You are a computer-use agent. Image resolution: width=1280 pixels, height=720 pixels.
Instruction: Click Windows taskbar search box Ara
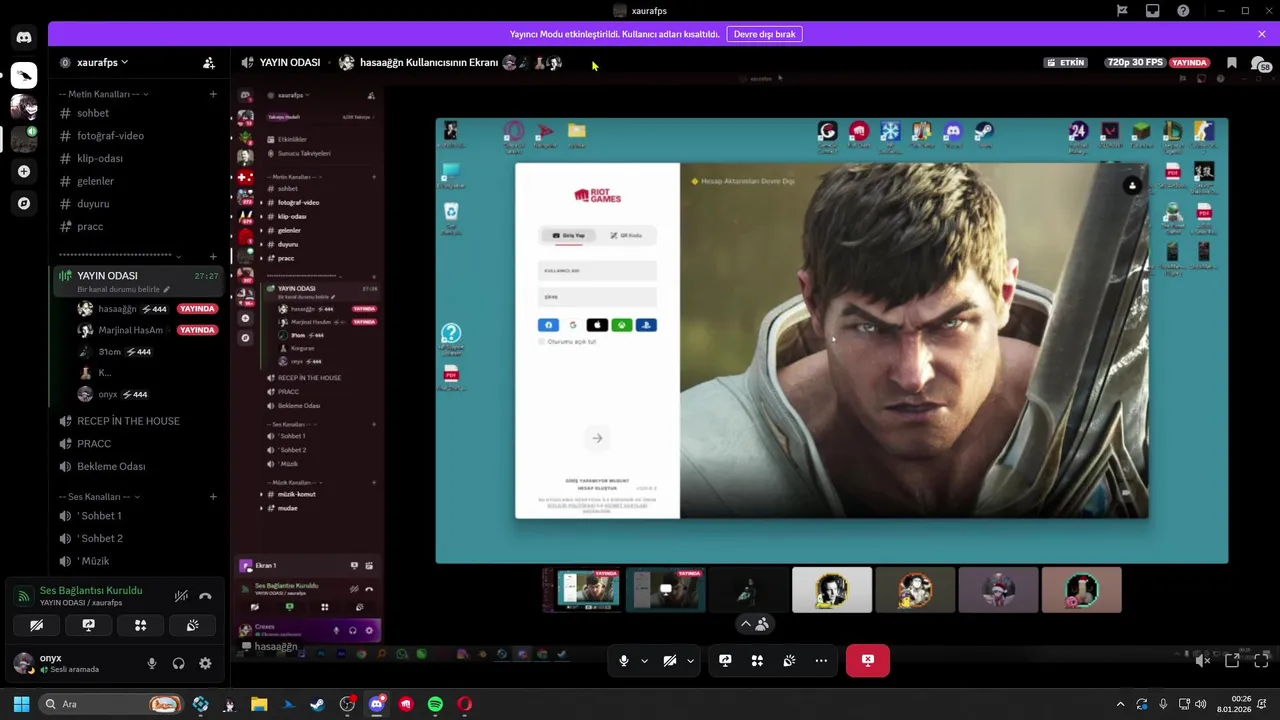[112, 704]
